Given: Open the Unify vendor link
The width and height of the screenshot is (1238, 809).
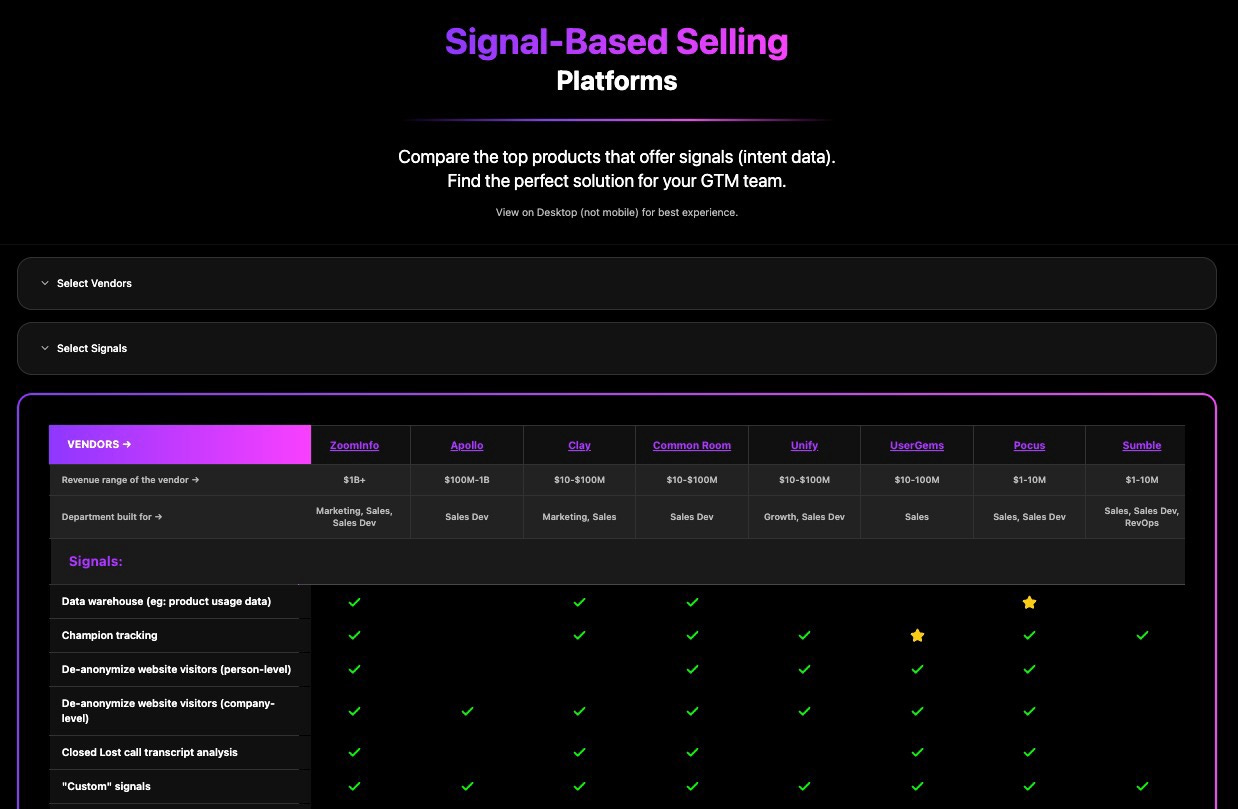Looking at the screenshot, I should (804, 445).
